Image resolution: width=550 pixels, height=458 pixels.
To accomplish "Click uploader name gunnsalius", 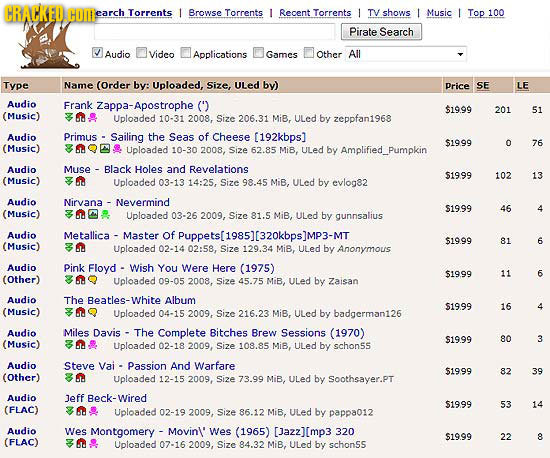I will pyautogui.click(x=359, y=216).
